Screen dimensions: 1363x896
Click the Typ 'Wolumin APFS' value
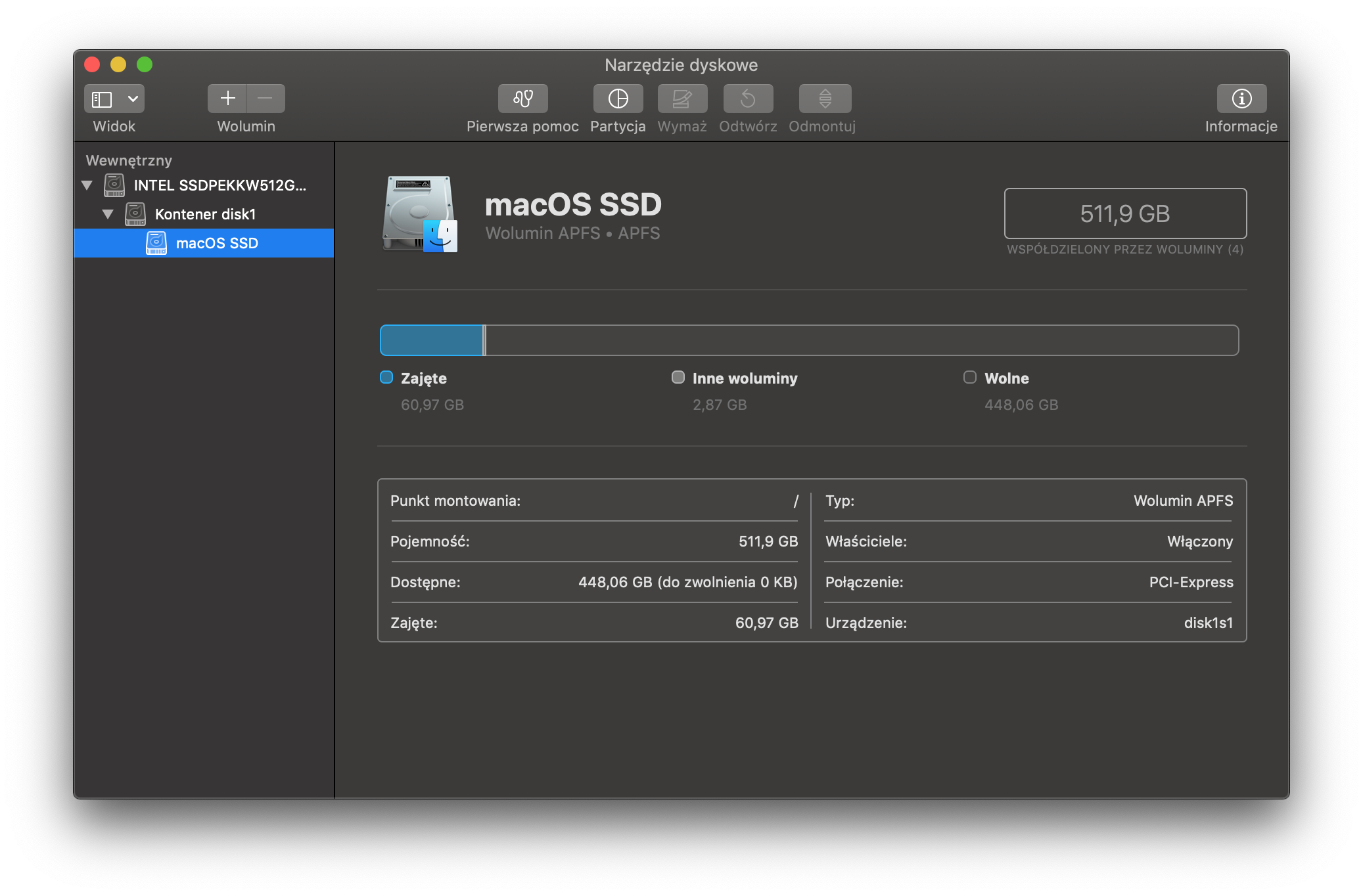[x=1183, y=501]
